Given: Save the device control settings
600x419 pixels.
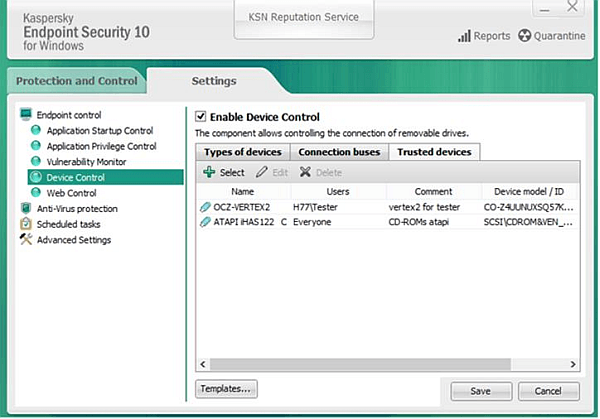Looking at the screenshot, I should [x=481, y=391].
